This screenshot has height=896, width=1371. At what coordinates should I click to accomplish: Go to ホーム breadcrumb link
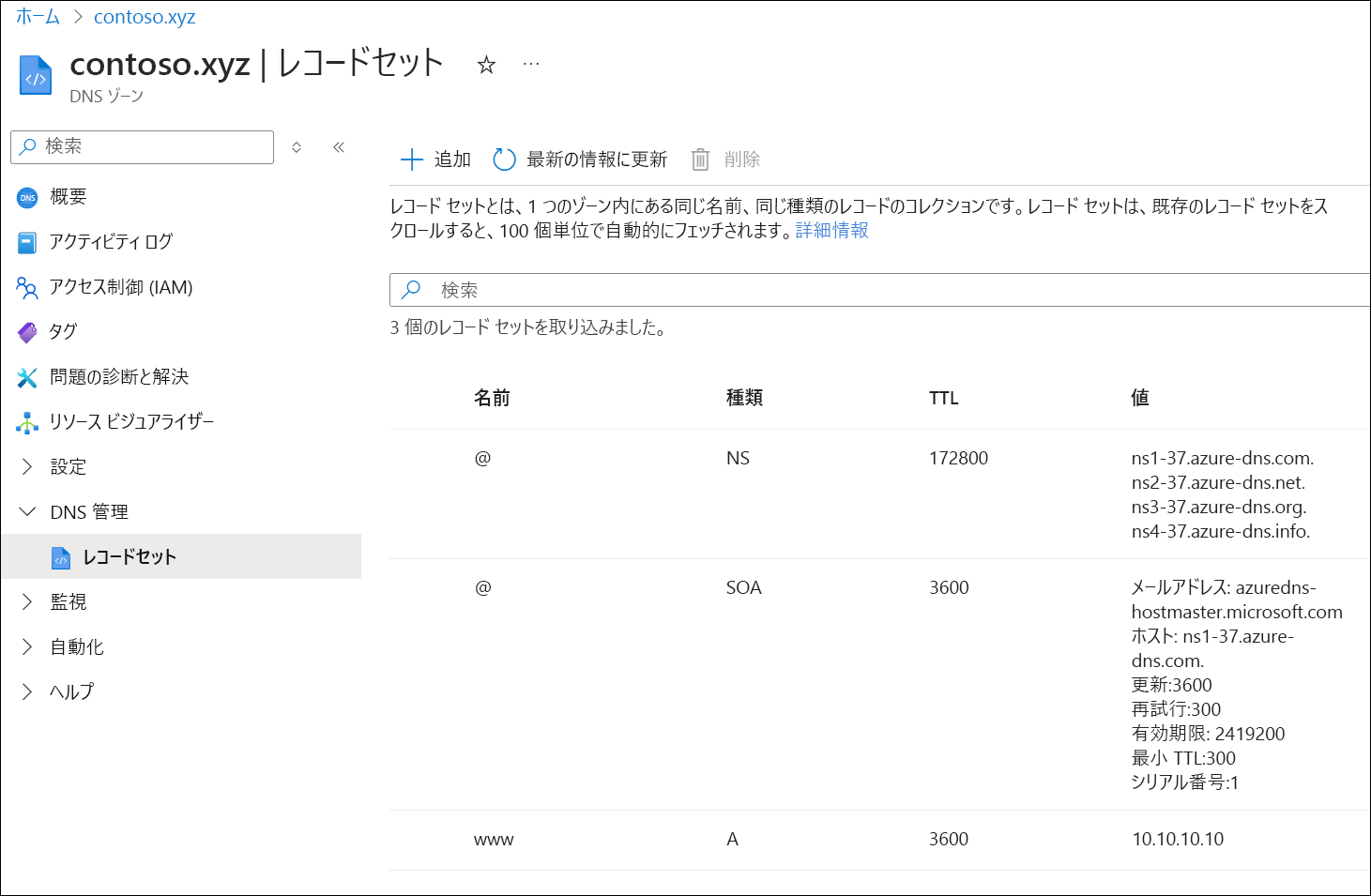point(38,17)
